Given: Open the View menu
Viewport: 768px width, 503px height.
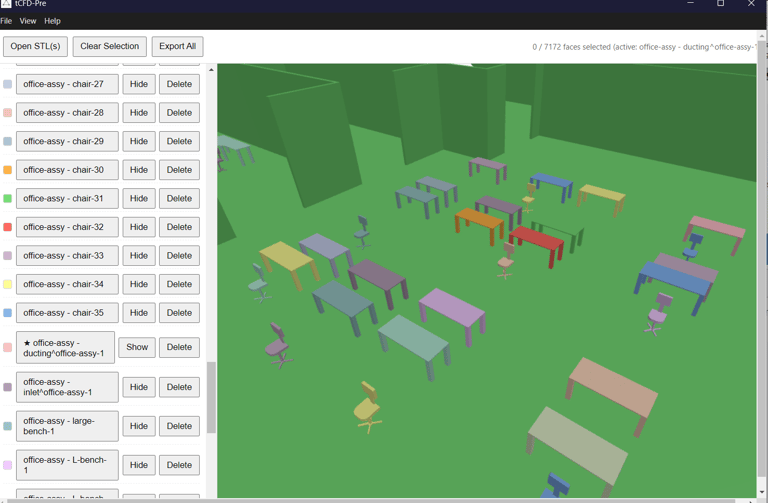Looking at the screenshot, I should click(x=27, y=21).
